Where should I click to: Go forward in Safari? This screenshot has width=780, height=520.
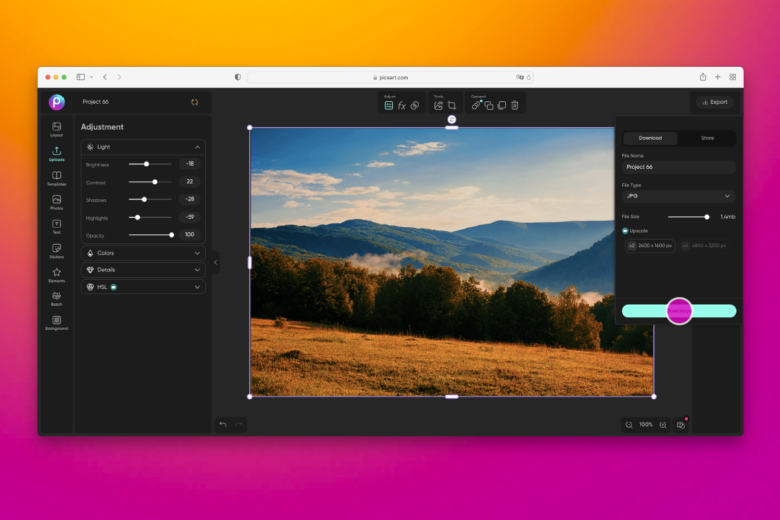point(119,77)
